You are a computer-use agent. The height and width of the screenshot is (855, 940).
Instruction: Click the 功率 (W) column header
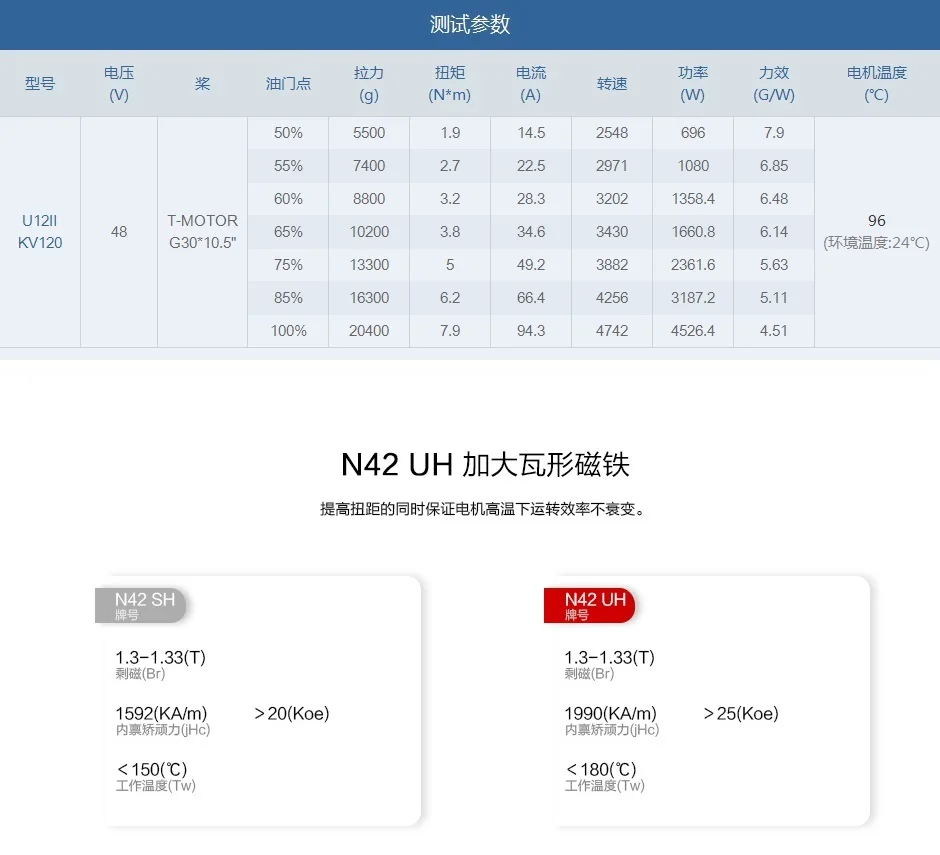click(x=692, y=83)
